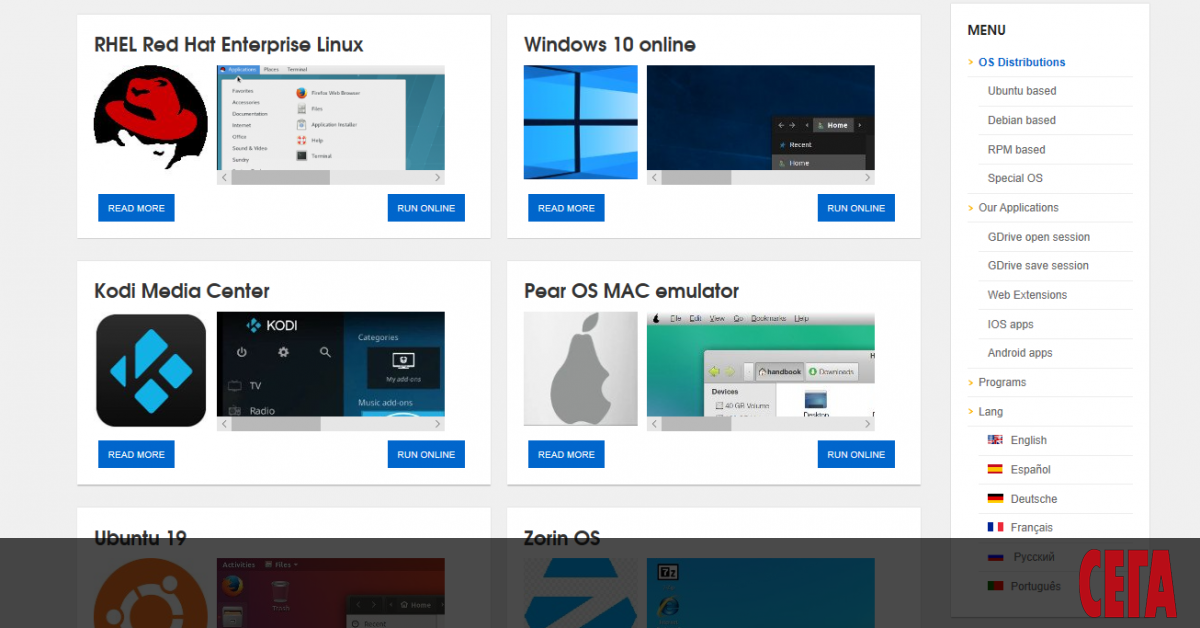The image size is (1200, 628).
Task: Click the Kodi logo icon
Action: (x=151, y=370)
